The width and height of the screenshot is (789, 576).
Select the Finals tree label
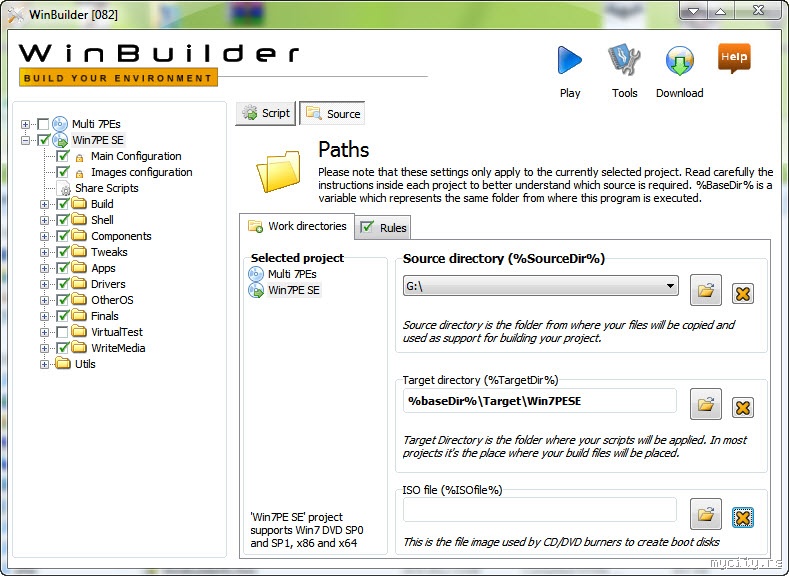coord(105,316)
